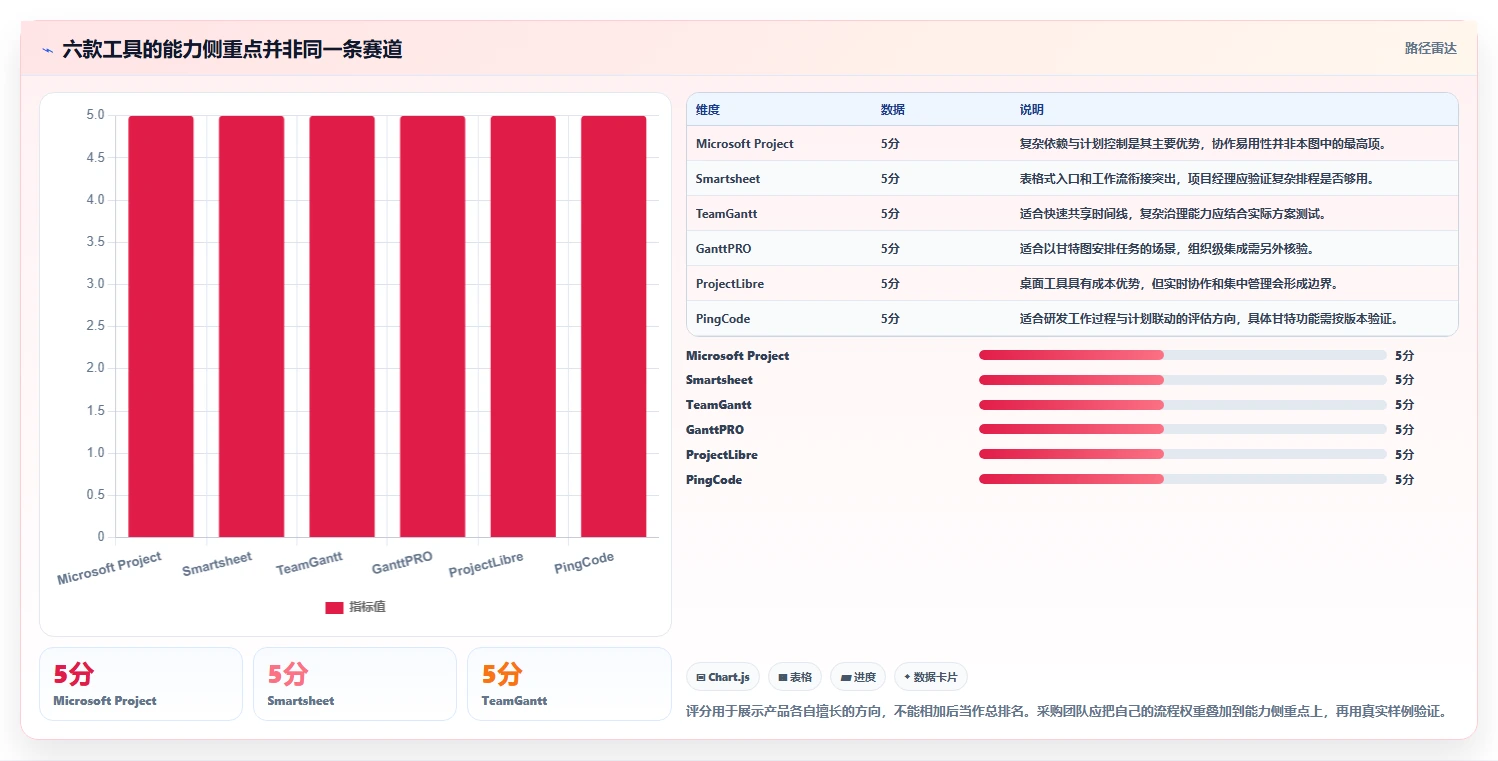Select the 表格 tag
Viewport: 1498px width, 761px height.
(795, 677)
